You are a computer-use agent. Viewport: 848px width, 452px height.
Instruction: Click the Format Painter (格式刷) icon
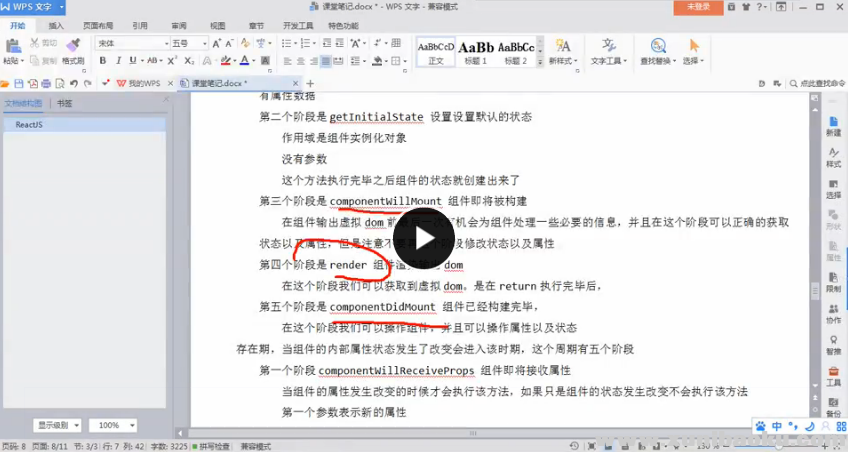[73, 45]
